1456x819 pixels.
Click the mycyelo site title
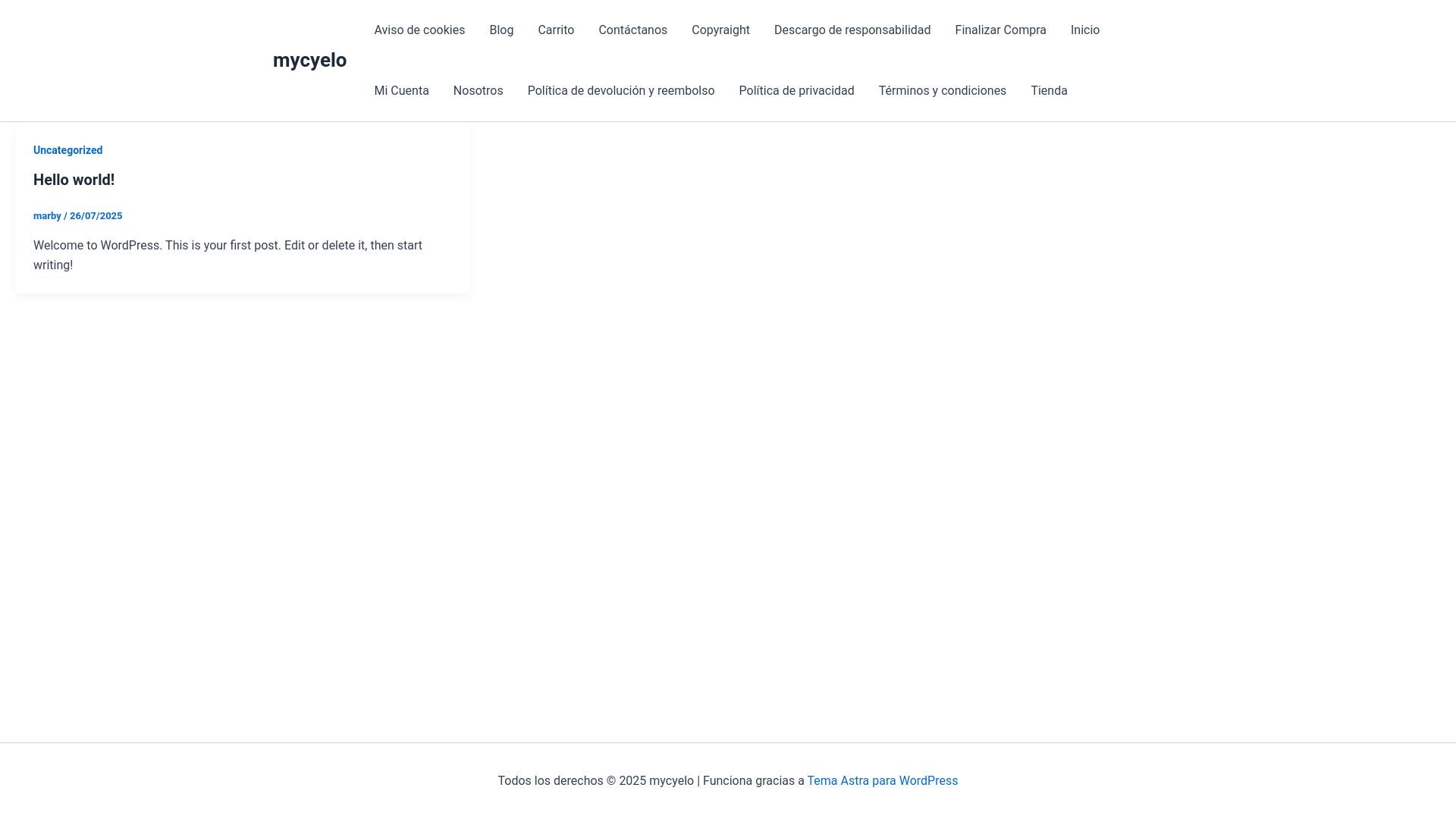309,60
